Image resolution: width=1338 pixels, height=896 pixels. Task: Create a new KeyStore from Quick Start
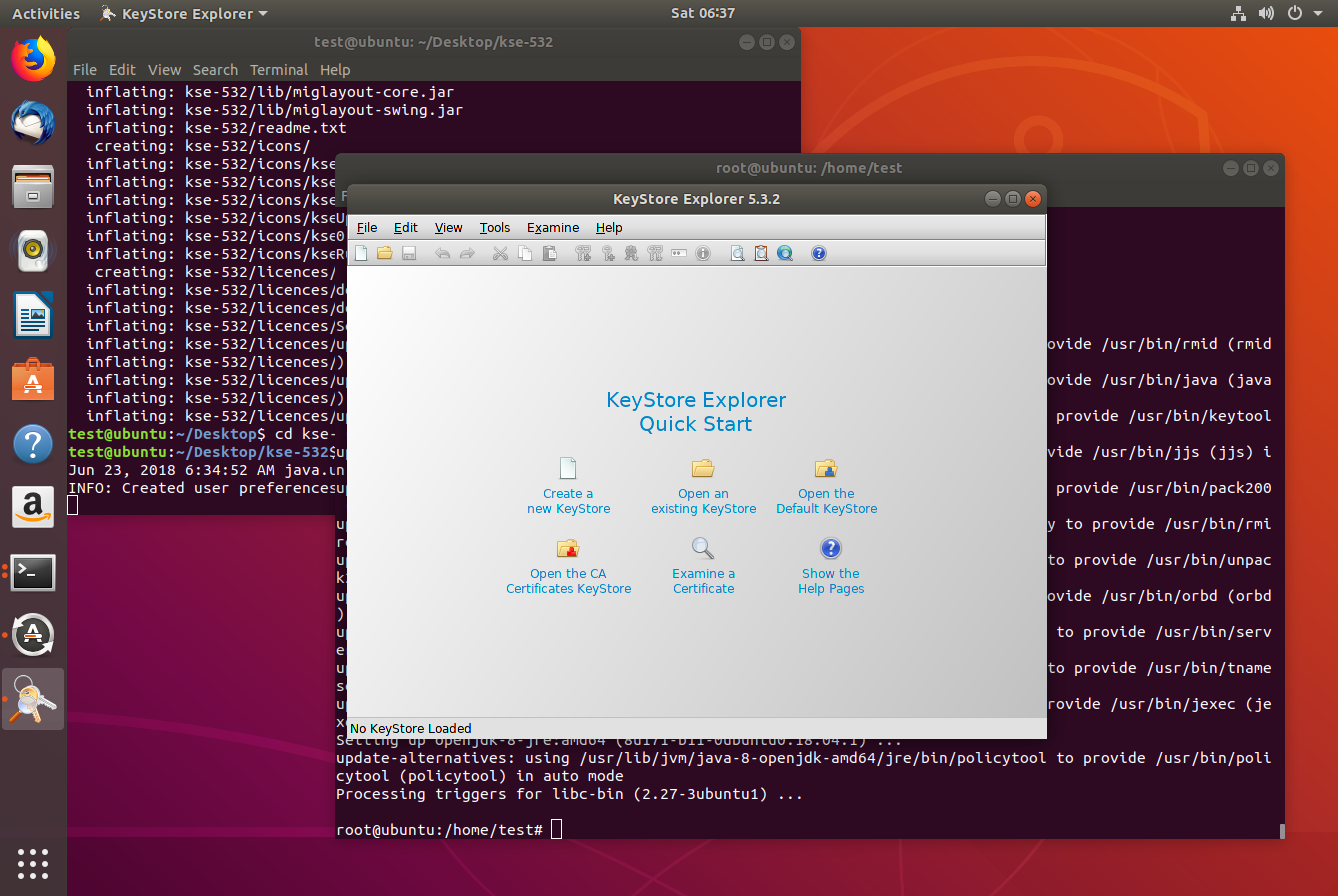[x=568, y=487]
